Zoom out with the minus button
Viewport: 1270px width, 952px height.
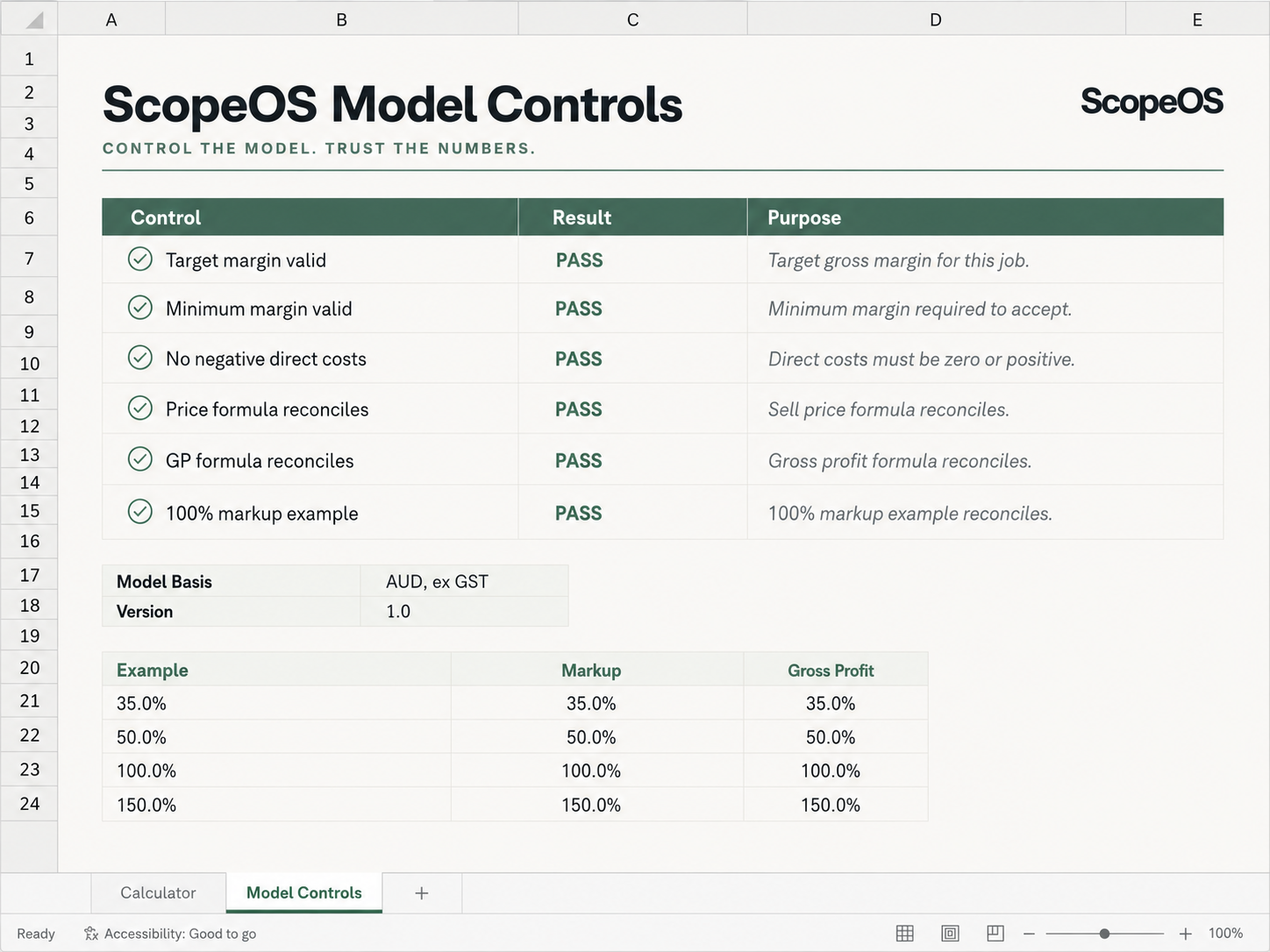coord(1029,934)
